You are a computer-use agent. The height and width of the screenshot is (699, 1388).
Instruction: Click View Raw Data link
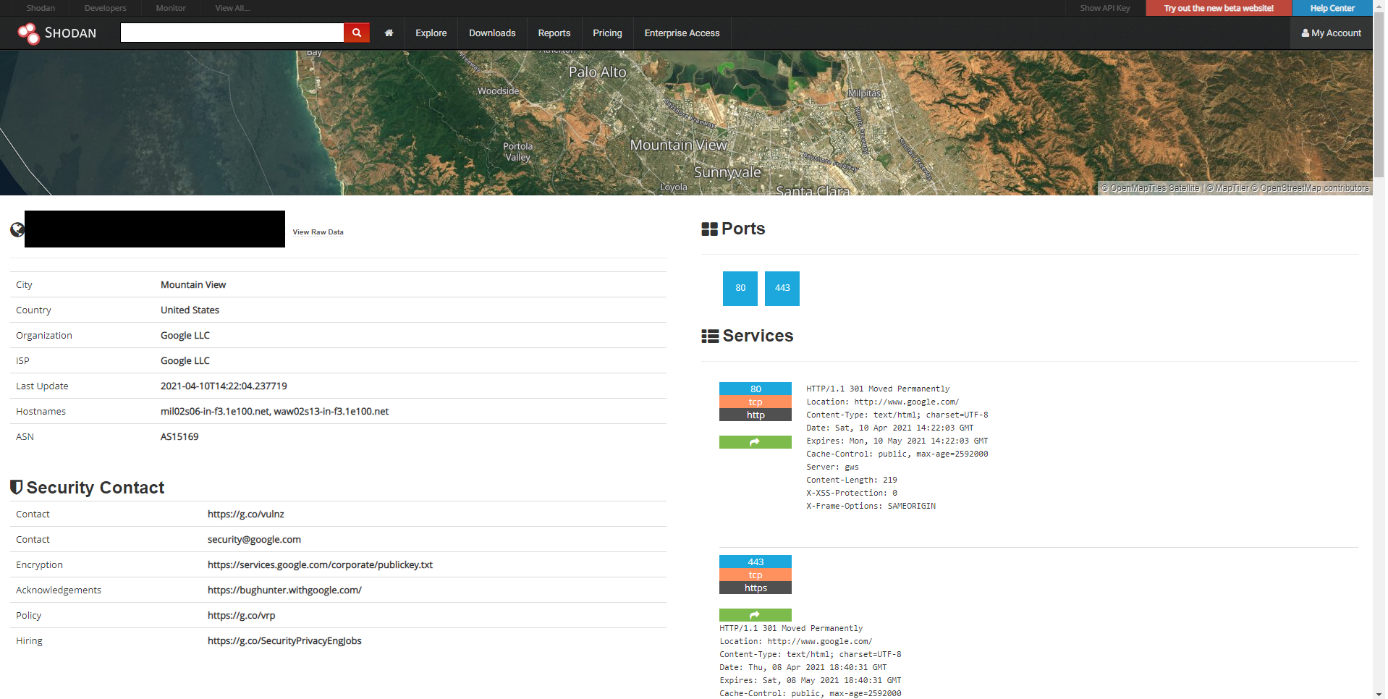(x=318, y=232)
